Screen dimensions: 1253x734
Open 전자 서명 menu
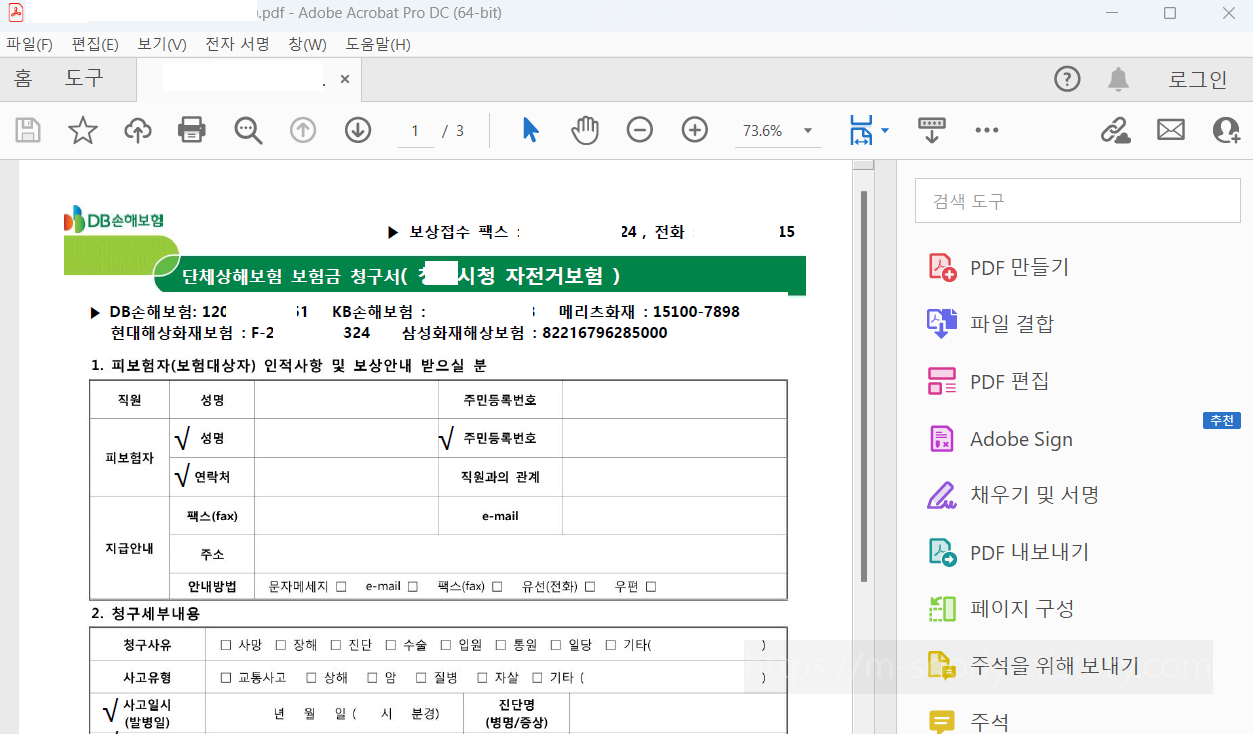coord(237,44)
